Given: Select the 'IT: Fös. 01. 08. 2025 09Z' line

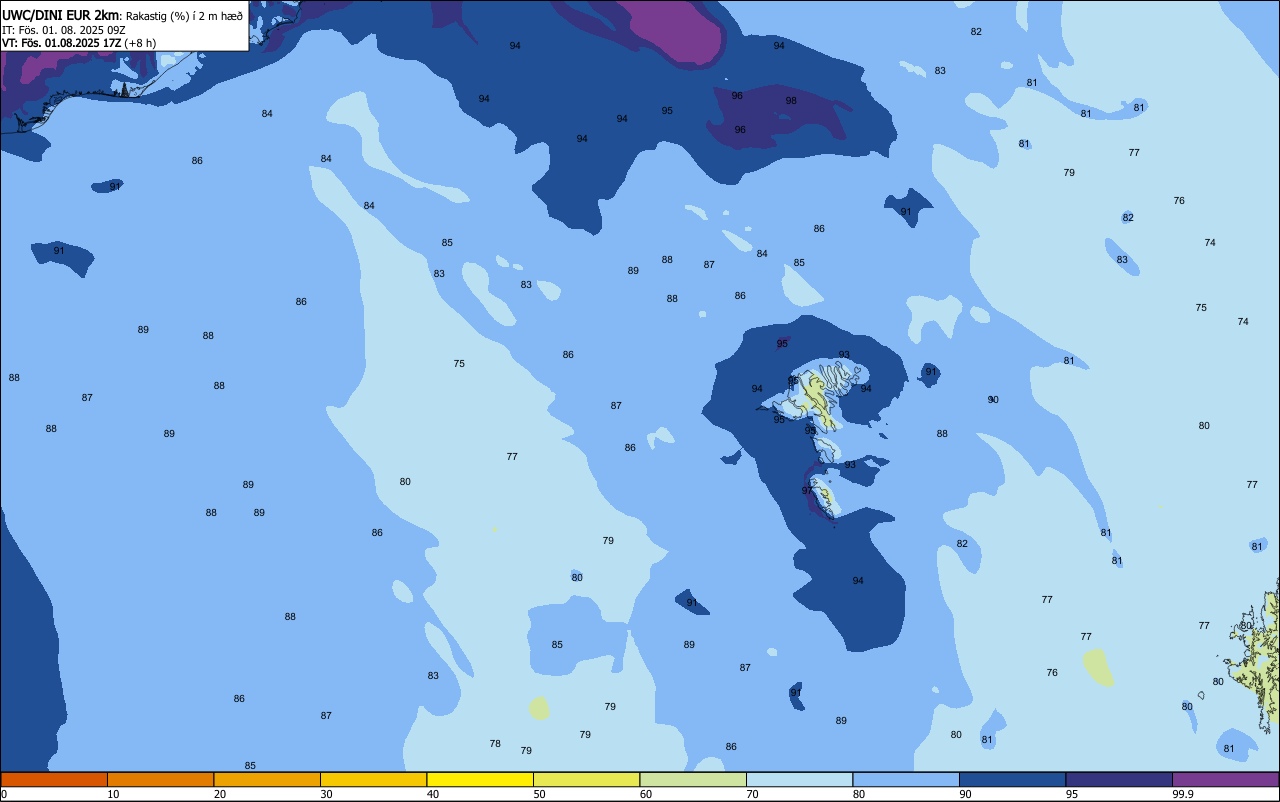Looking at the screenshot, I should (63, 29).
